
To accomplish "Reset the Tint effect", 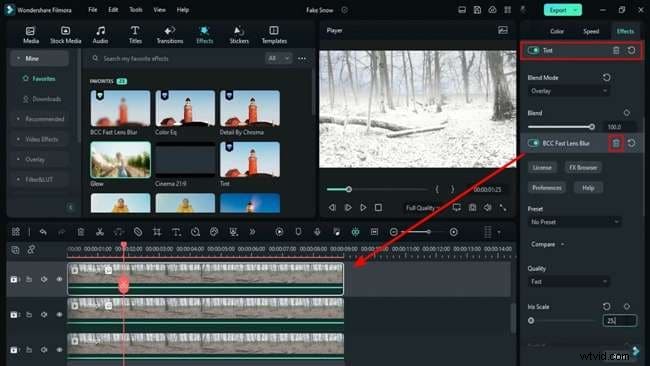I will point(631,51).
